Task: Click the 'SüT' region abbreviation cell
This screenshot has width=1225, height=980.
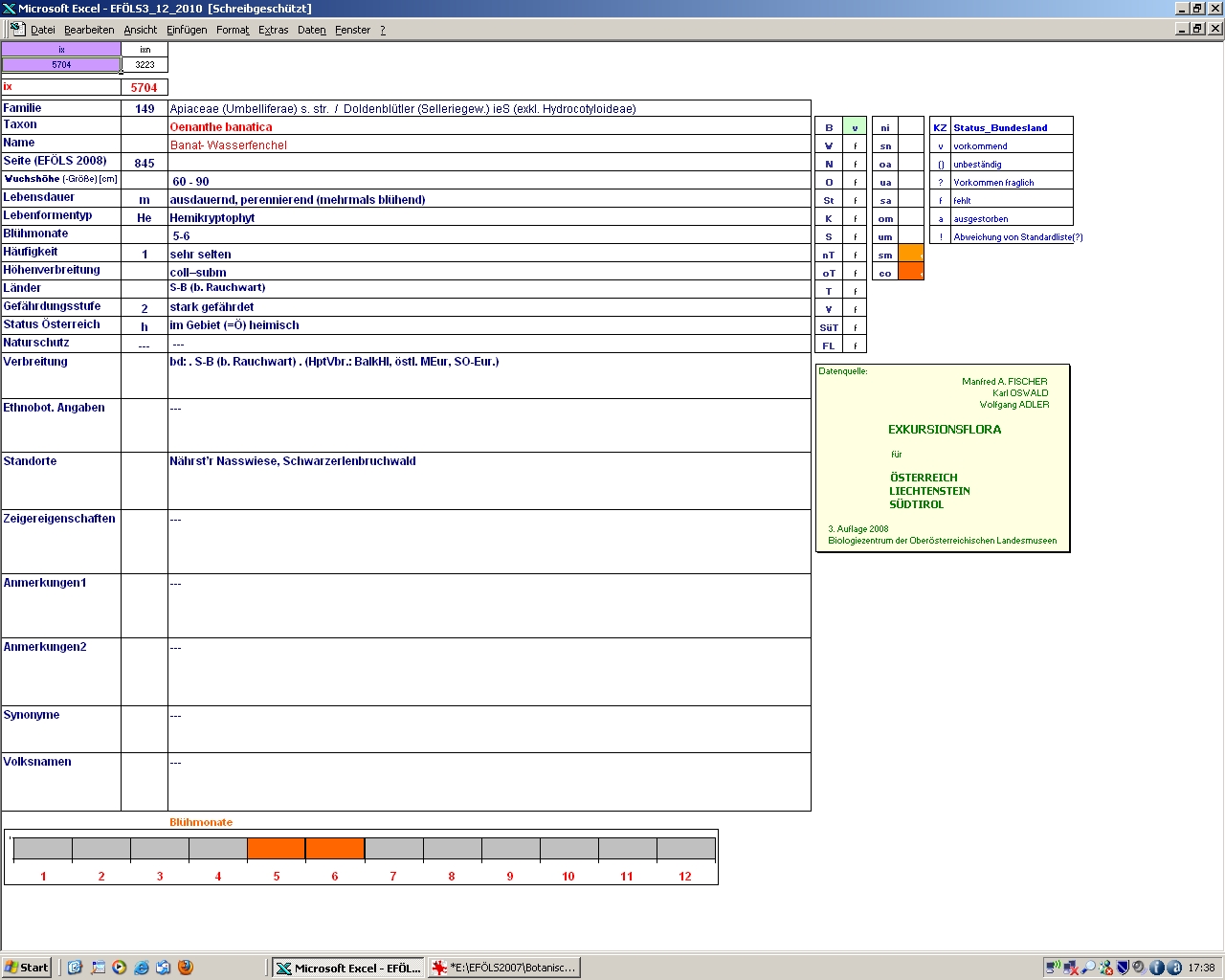Action: pos(829,327)
